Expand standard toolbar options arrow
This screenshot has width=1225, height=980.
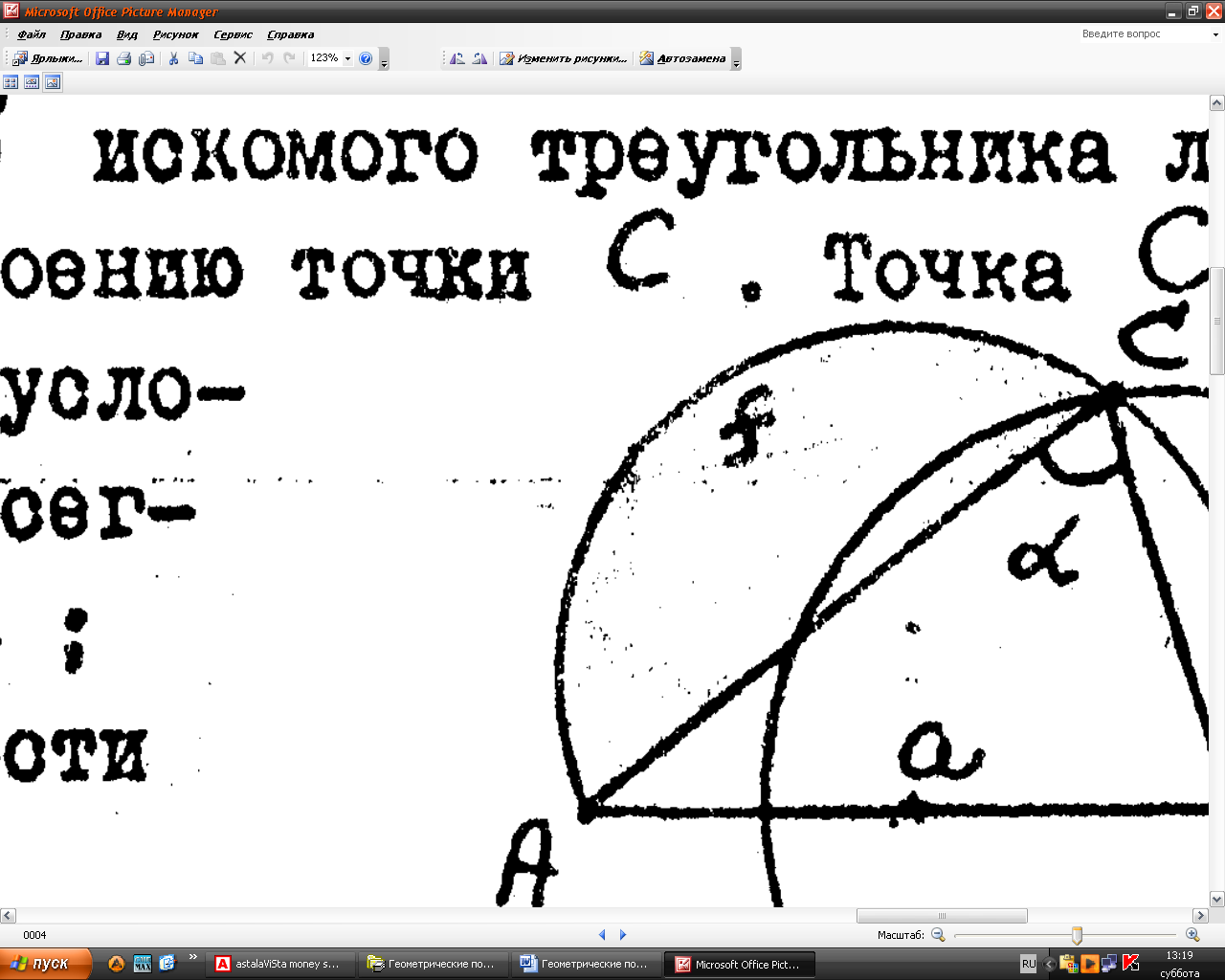pyautogui.click(x=384, y=59)
